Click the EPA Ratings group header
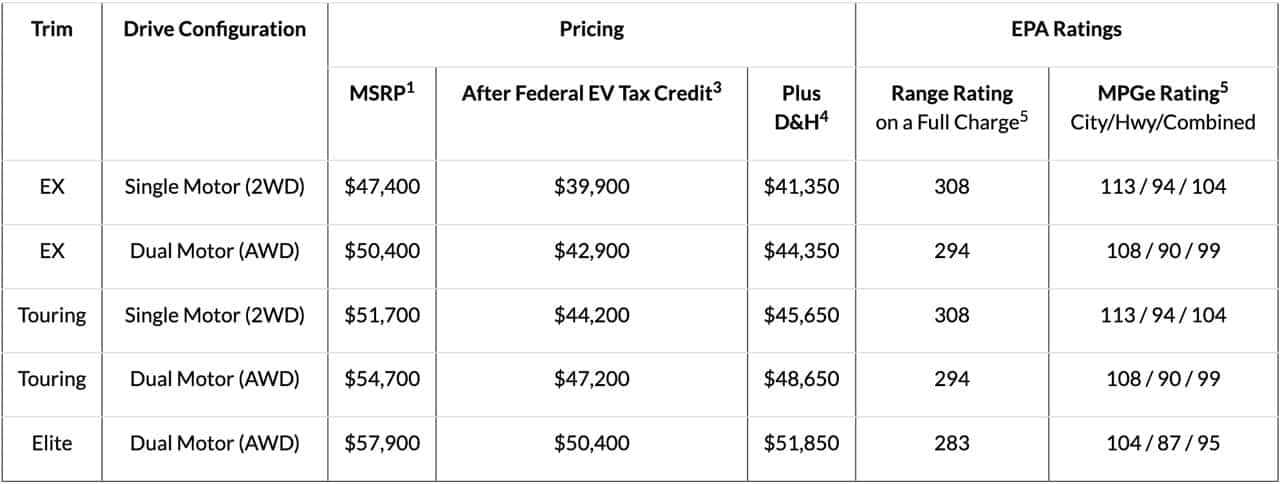Screen dimensions: 1280x484 [1067, 29]
